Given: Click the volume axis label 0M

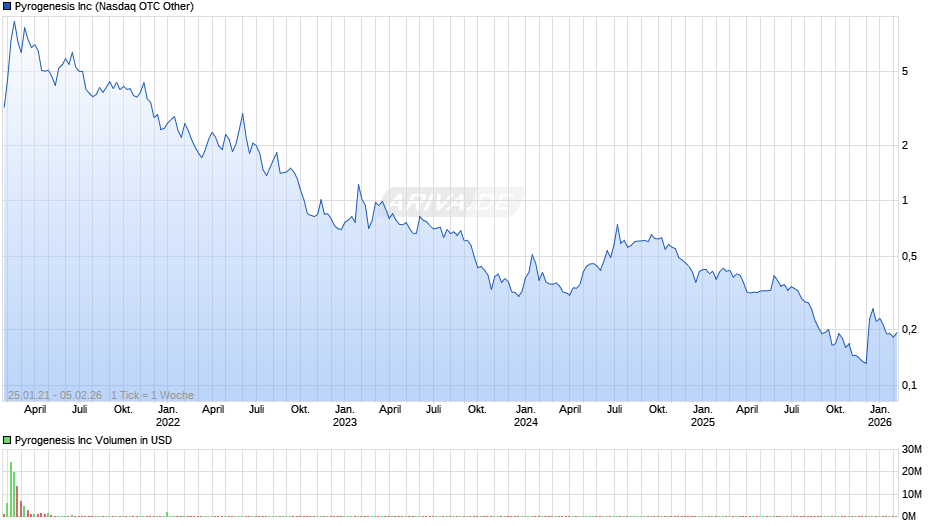Looking at the screenshot, I should (909, 516).
